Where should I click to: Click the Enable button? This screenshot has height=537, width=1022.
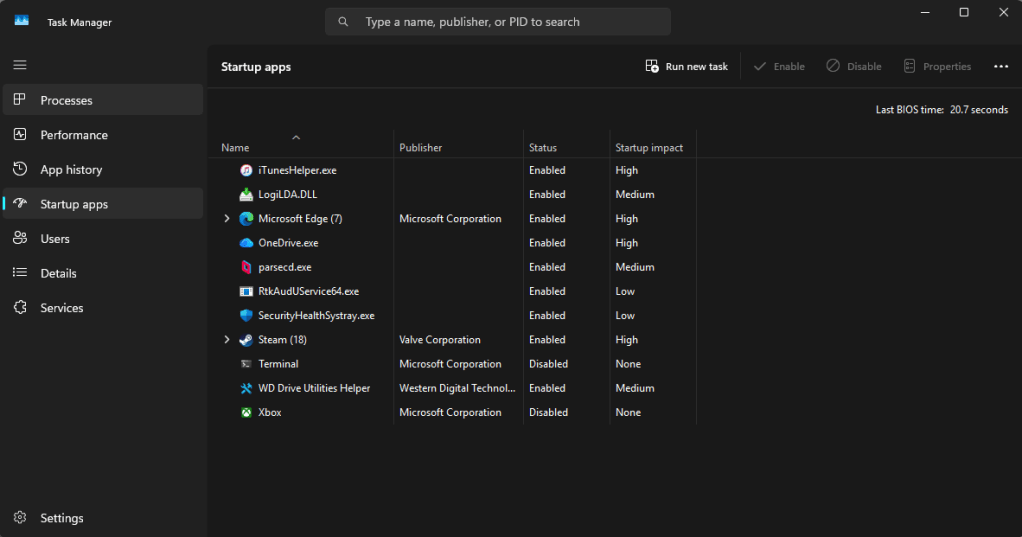pyautogui.click(x=779, y=66)
